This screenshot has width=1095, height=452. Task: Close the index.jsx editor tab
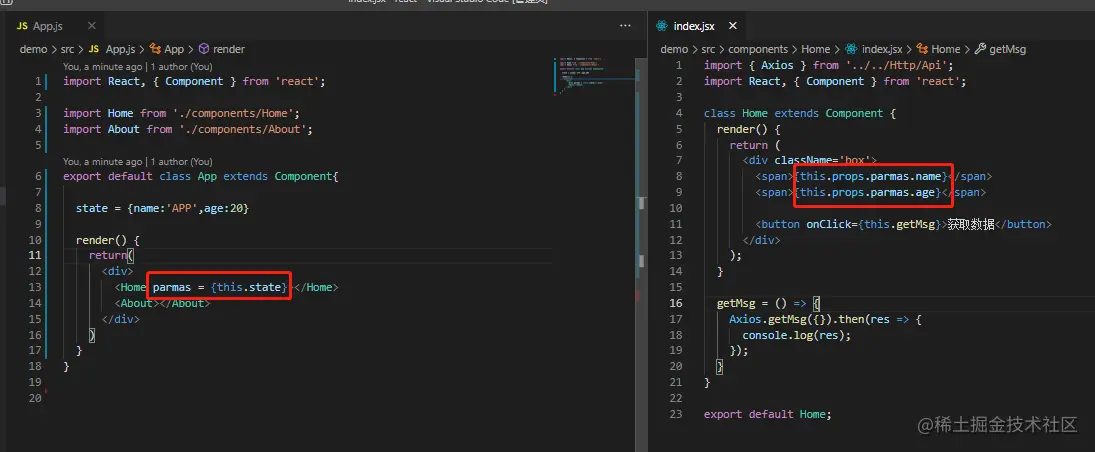click(x=732, y=25)
